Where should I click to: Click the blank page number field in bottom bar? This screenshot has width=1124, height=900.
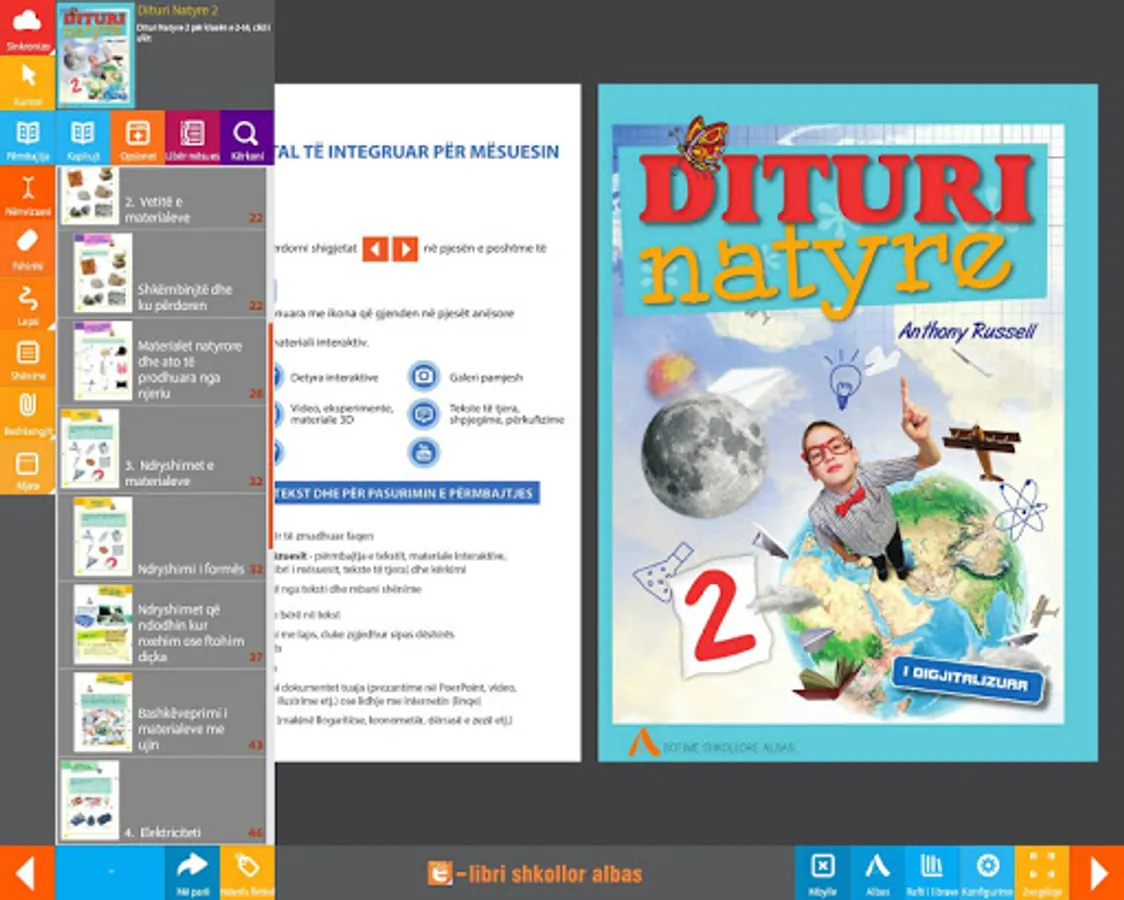click(110, 873)
